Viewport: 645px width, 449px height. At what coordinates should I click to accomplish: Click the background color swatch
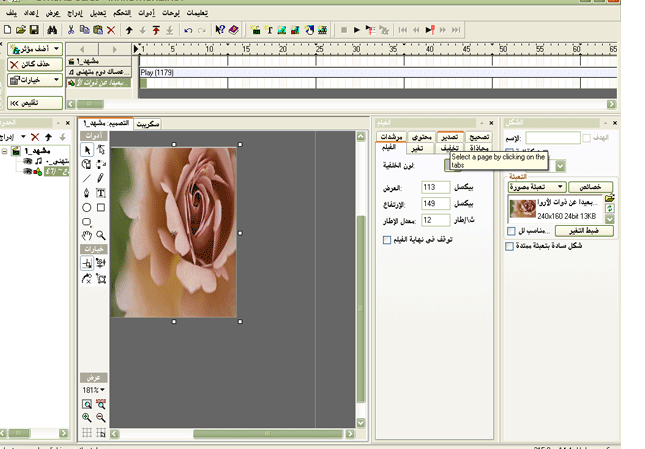pyautogui.click(x=447, y=166)
